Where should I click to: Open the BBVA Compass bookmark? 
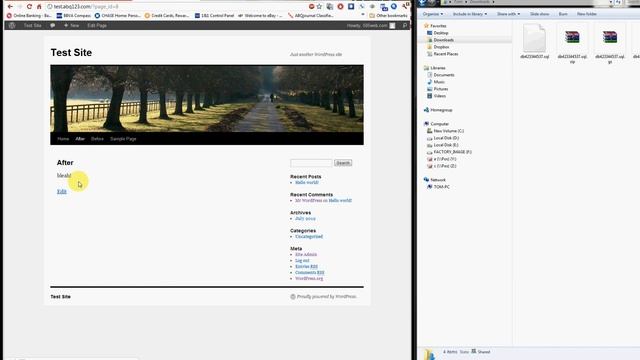[x=73, y=16]
